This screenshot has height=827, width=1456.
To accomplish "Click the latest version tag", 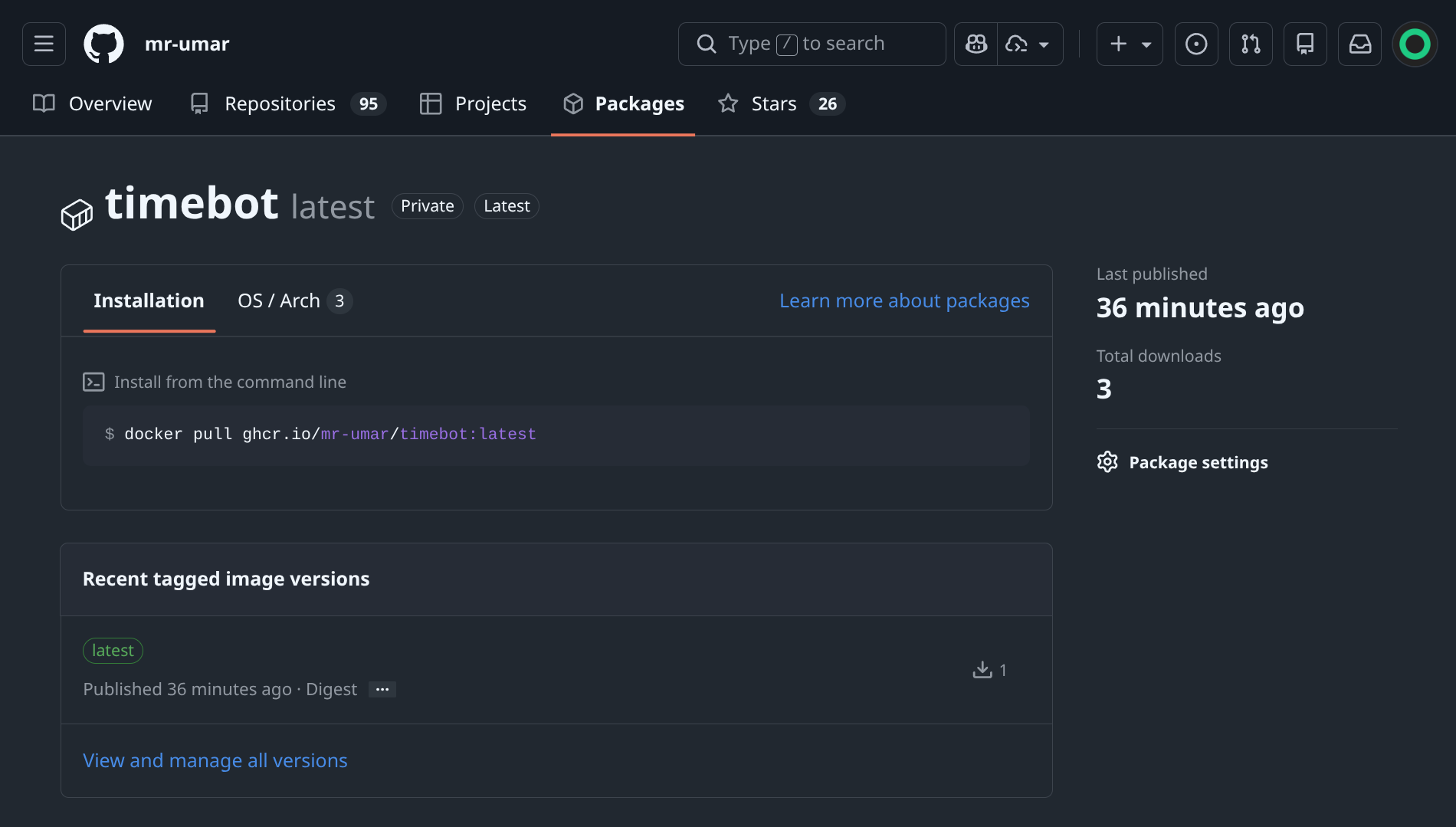I will pyautogui.click(x=113, y=650).
